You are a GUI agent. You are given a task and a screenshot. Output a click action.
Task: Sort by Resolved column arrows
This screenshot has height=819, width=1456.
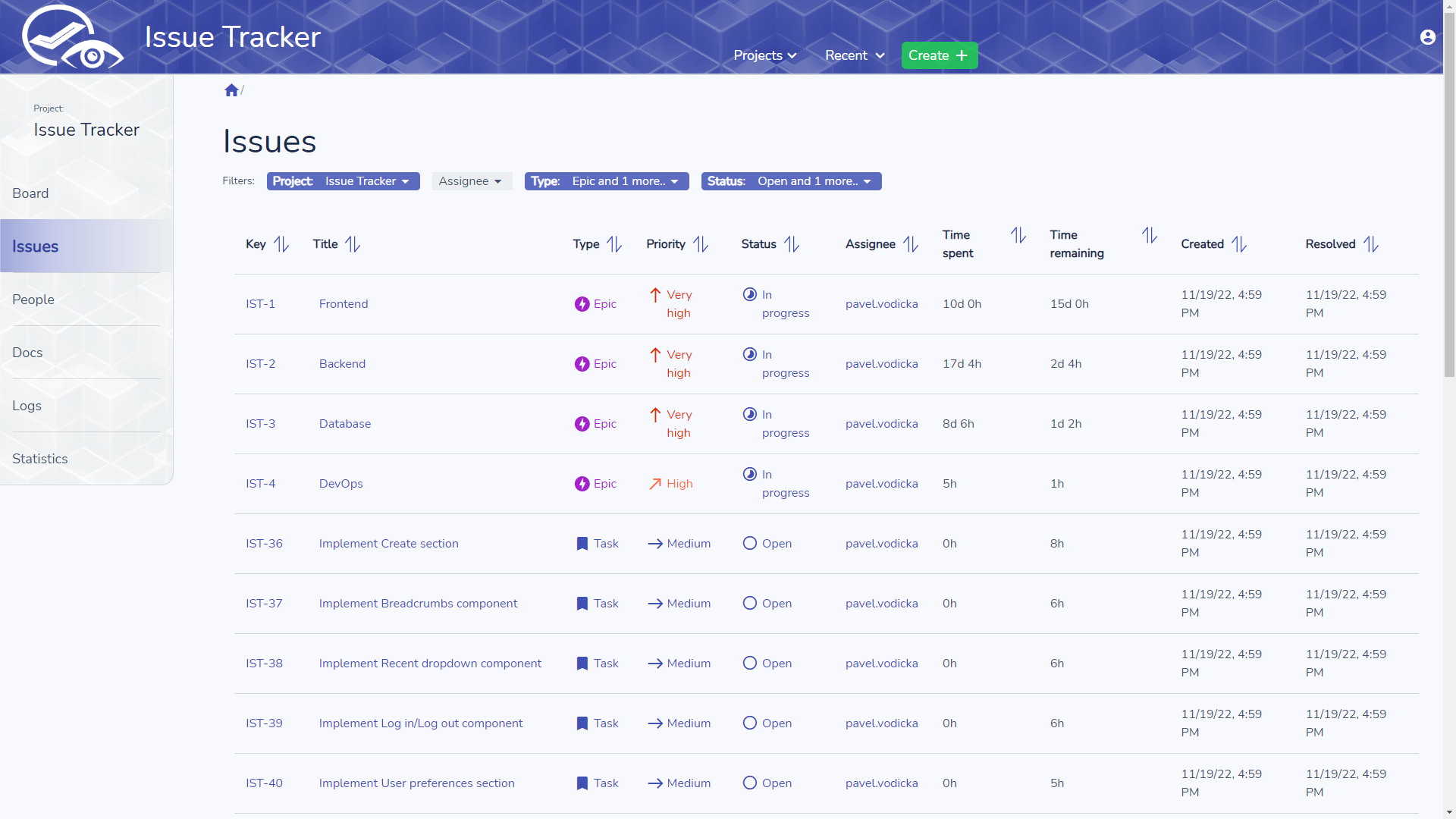[x=1370, y=244]
